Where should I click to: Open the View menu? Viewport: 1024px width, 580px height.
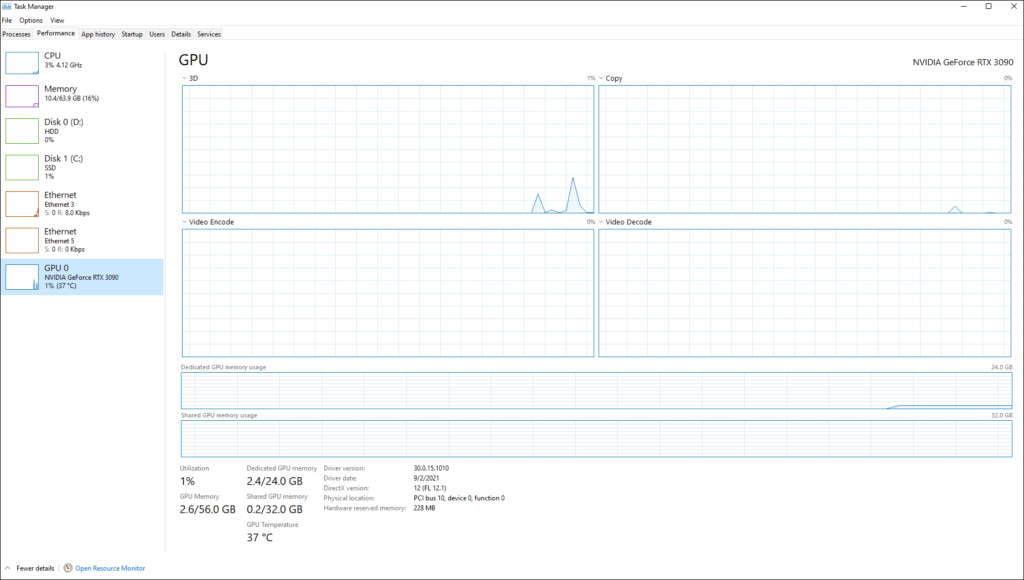[x=56, y=19]
